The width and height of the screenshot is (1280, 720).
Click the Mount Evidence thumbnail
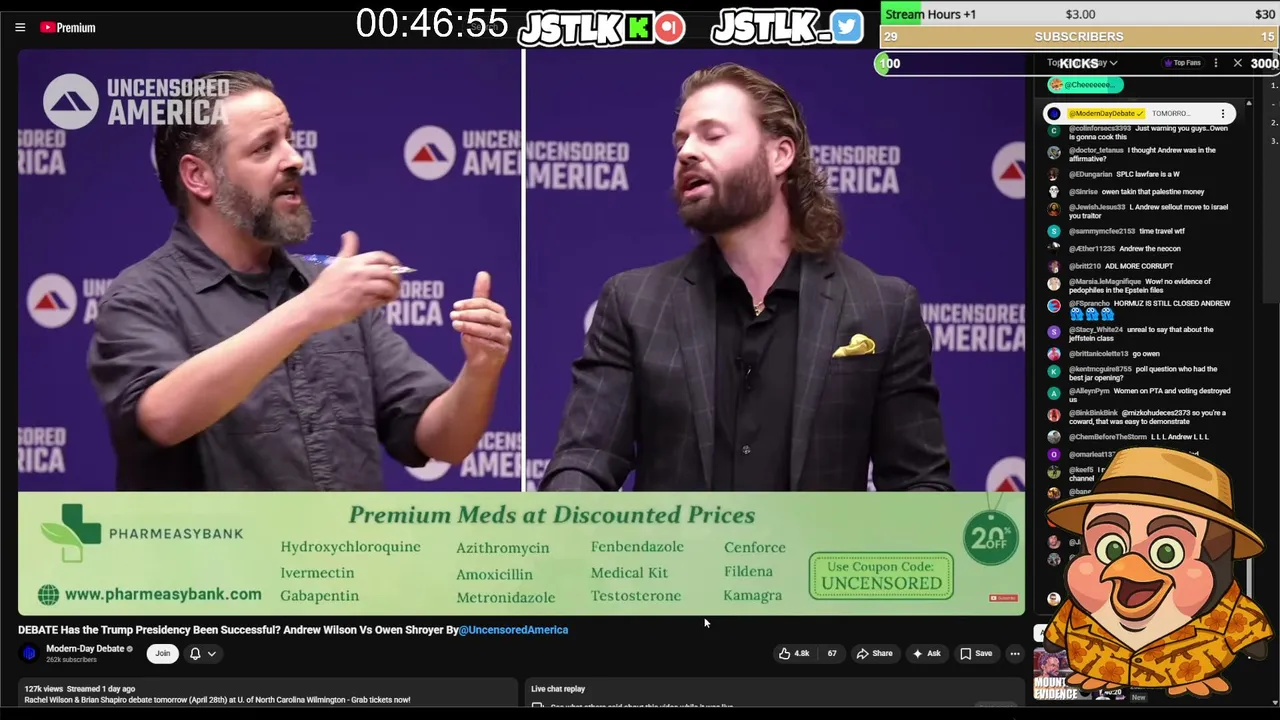click(1056, 675)
